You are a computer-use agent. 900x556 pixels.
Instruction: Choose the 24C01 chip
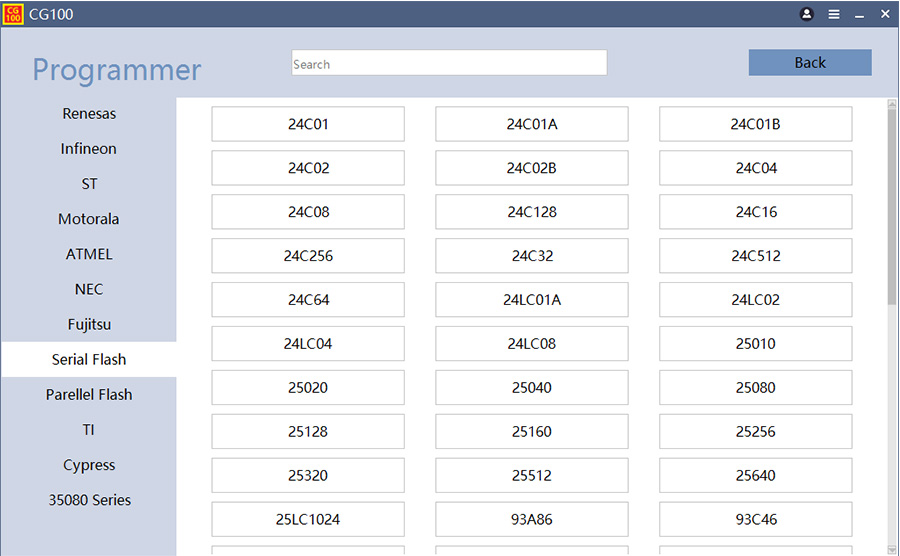308,124
